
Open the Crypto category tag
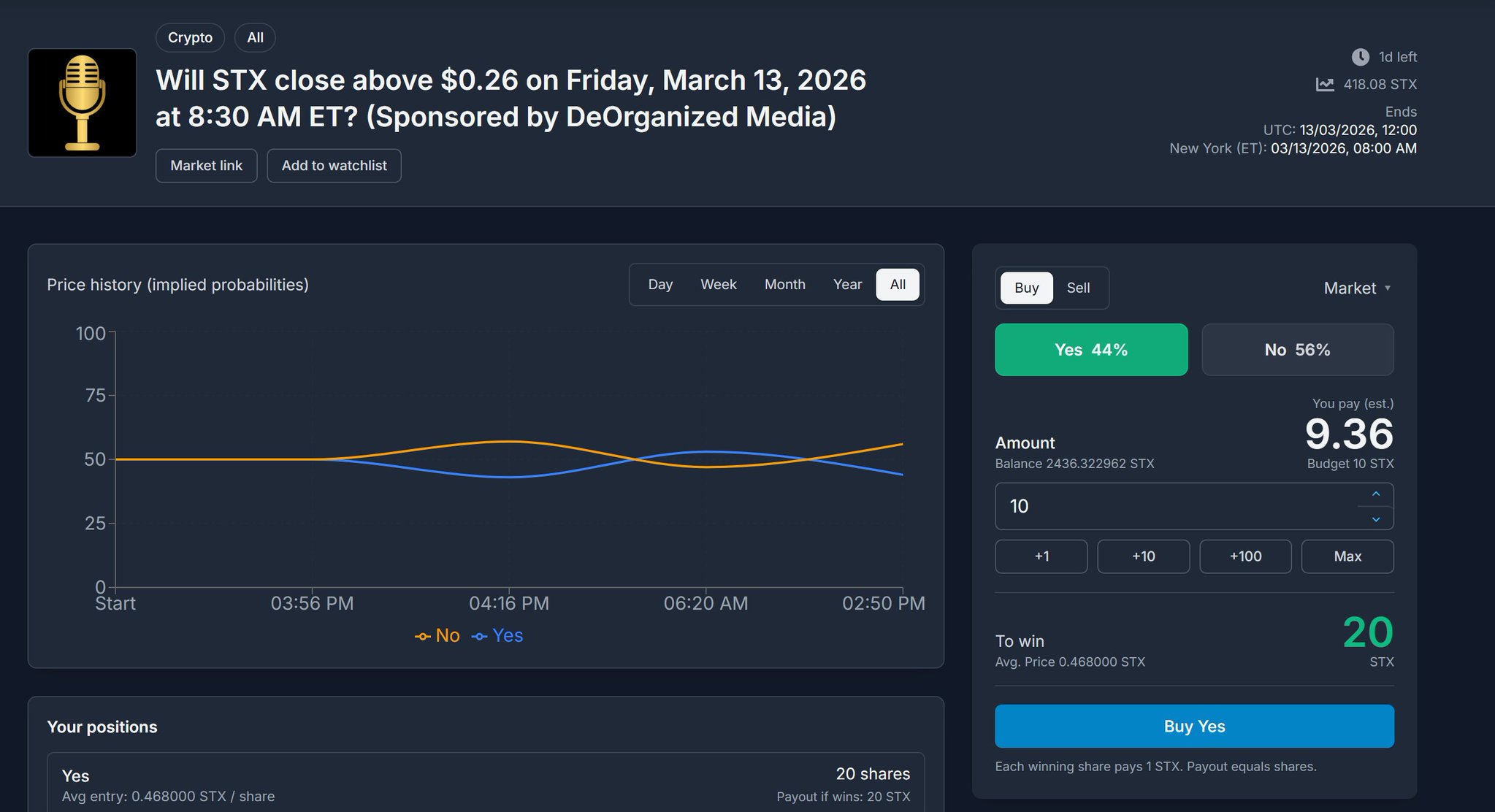[190, 38]
